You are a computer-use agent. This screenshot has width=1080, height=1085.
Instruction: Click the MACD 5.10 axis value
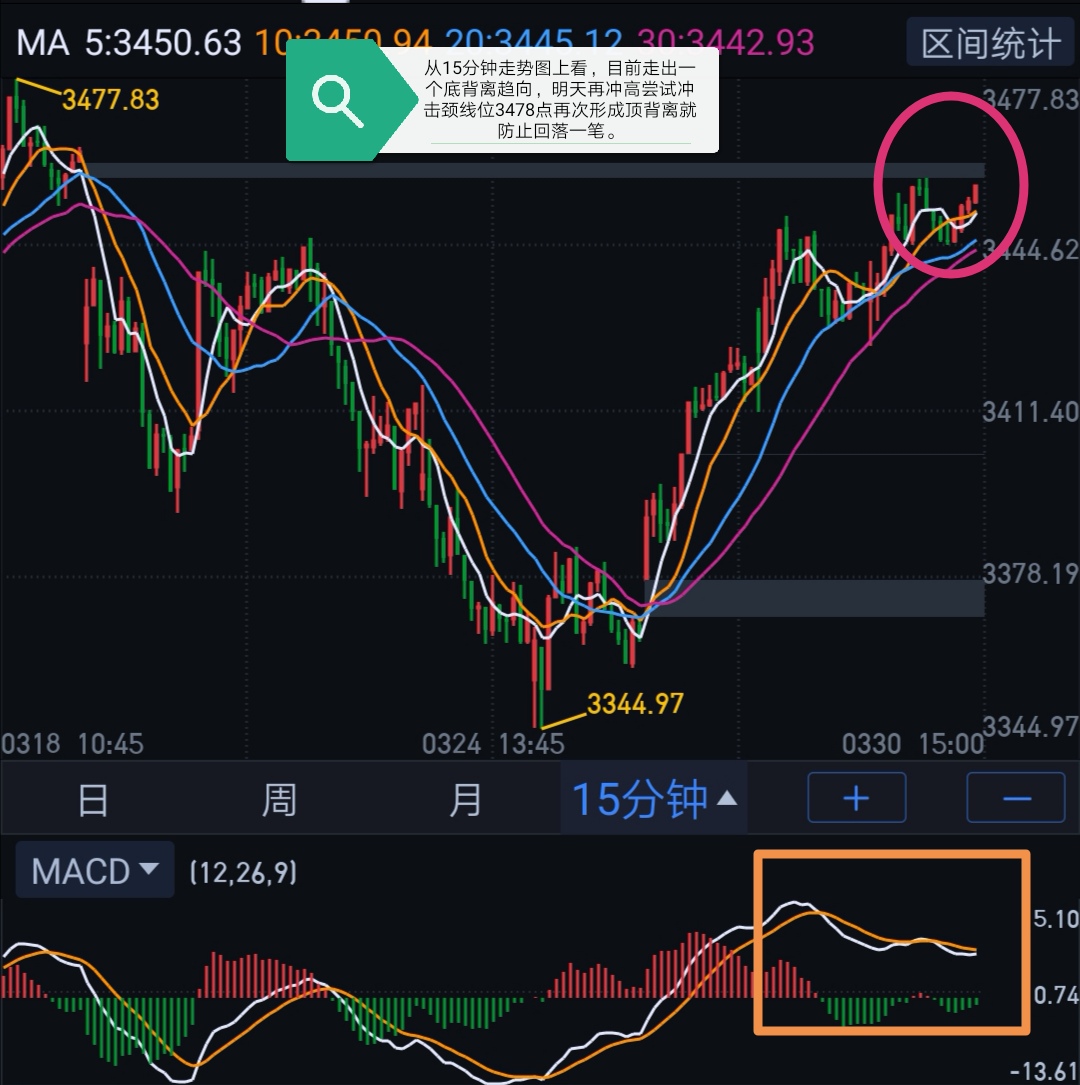tap(1056, 919)
